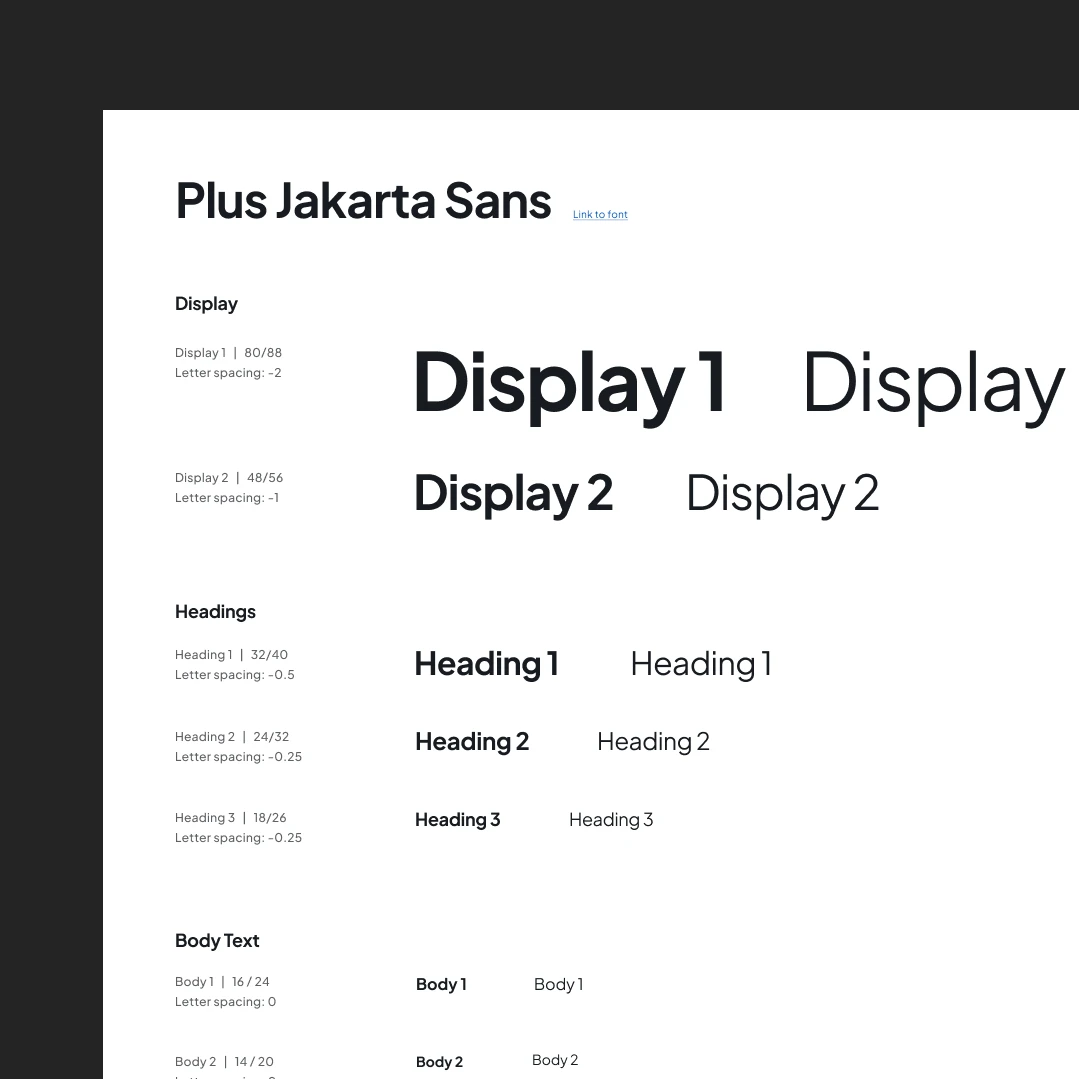Select letter spacing text under Heading 3 spec
Image resolution: width=1079 pixels, height=1079 pixels.
pyautogui.click(x=238, y=838)
